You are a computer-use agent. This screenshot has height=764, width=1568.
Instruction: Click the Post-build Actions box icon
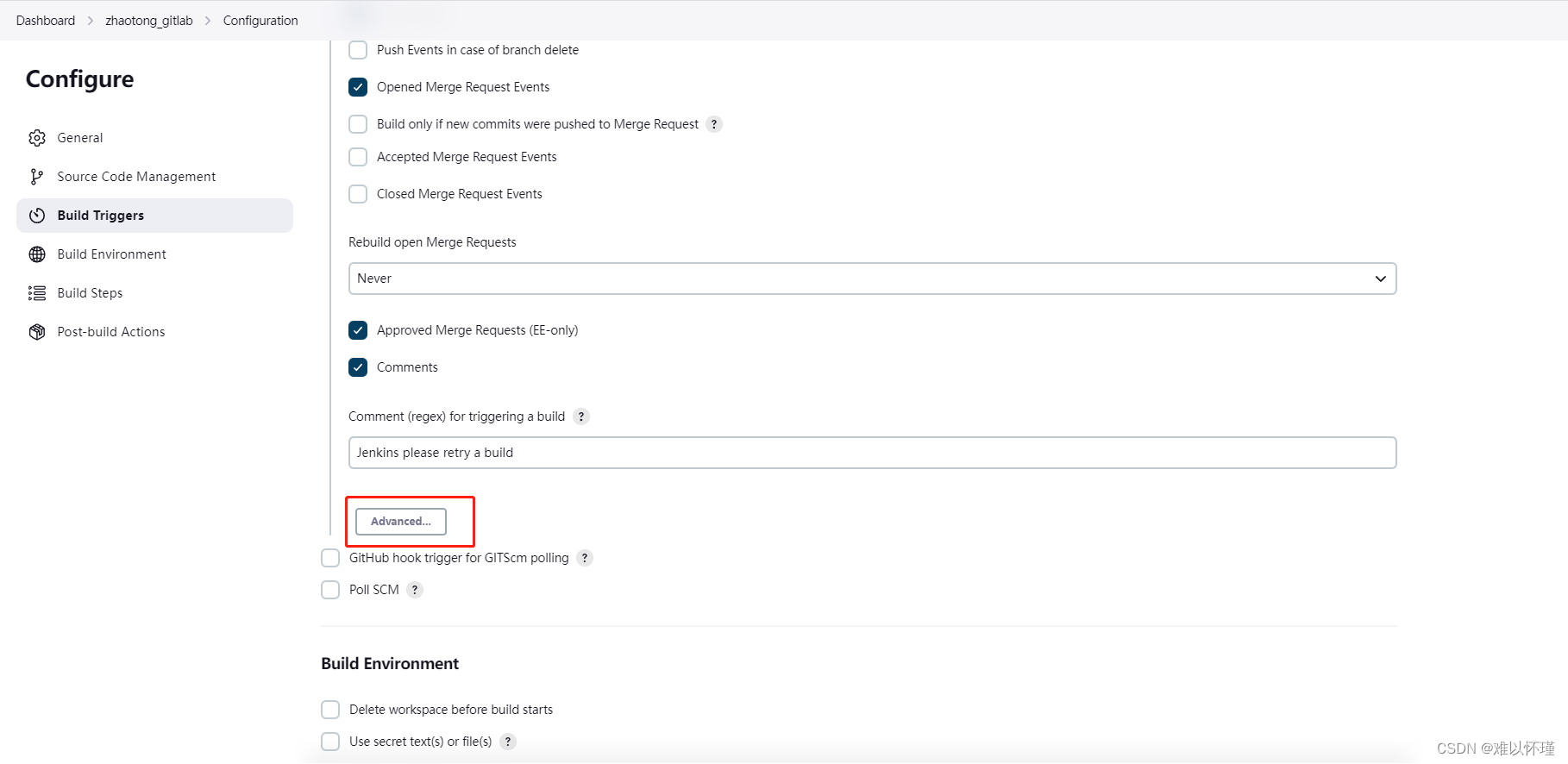[x=37, y=332]
